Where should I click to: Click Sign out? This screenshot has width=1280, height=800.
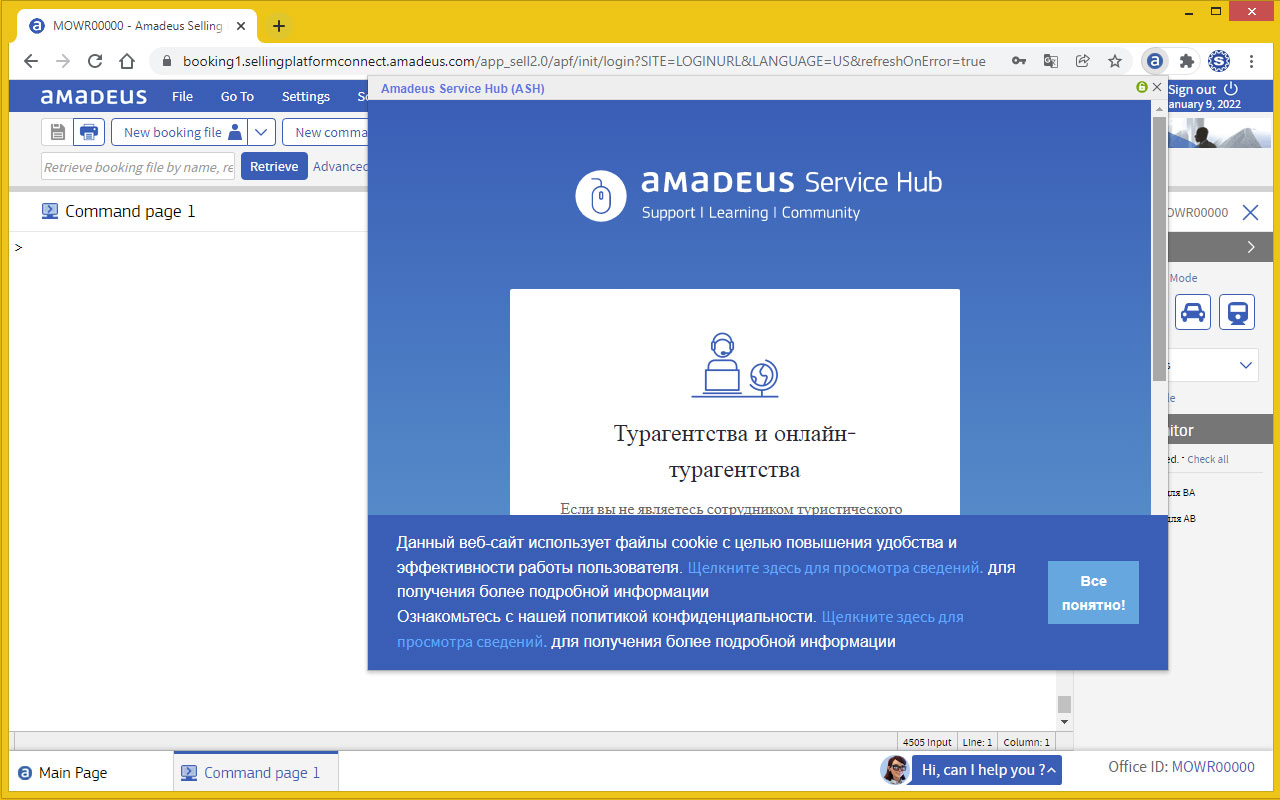pos(1192,89)
